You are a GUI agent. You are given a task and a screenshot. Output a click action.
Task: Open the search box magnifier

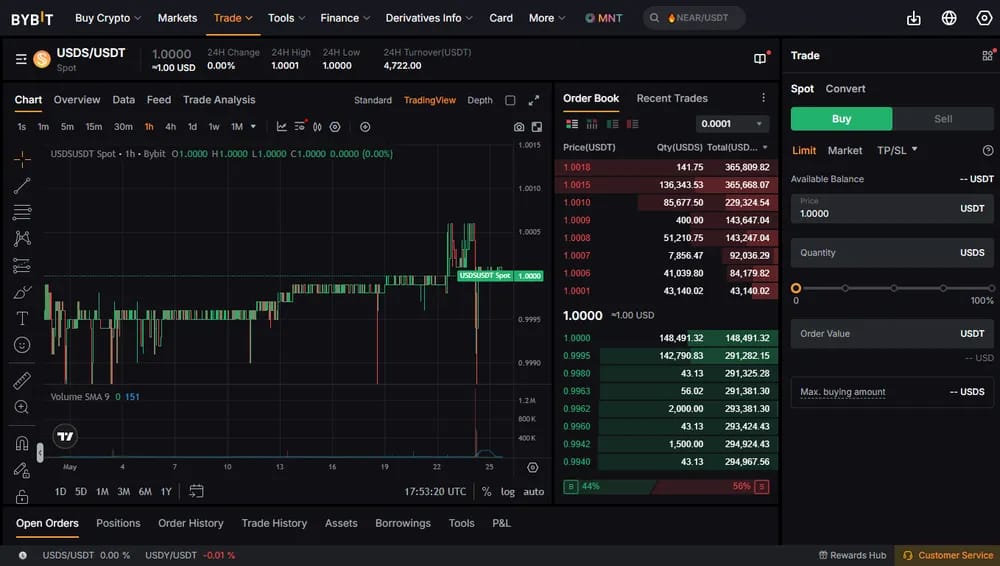pos(654,18)
